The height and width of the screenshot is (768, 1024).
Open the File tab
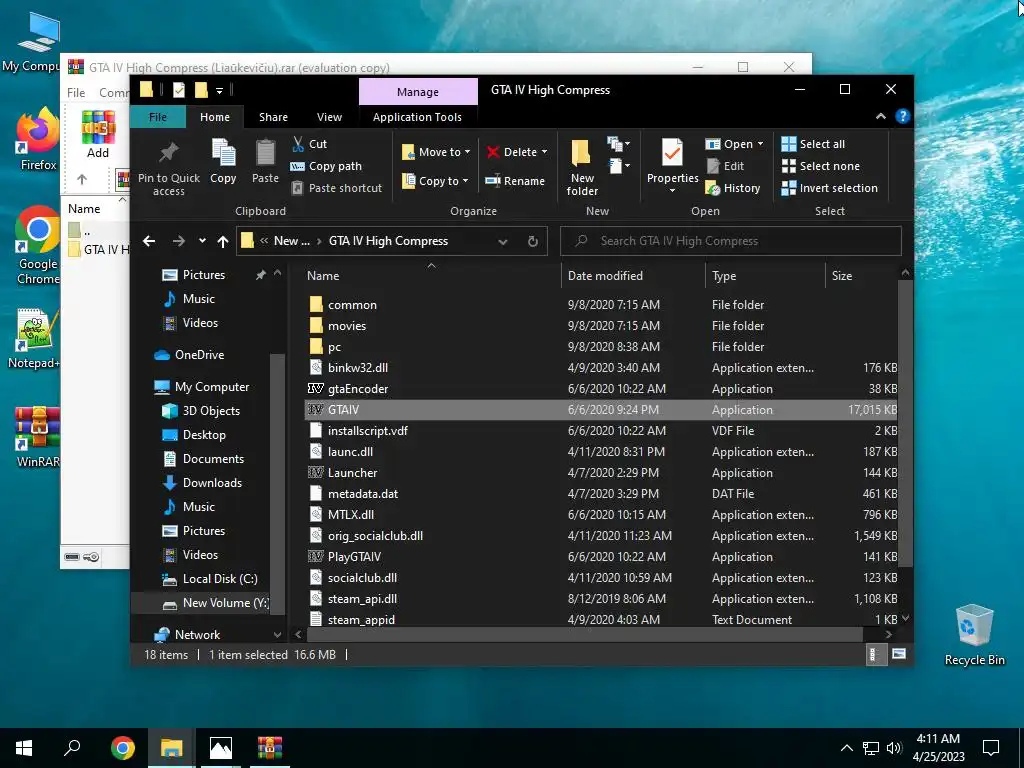(x=158, y=117)
